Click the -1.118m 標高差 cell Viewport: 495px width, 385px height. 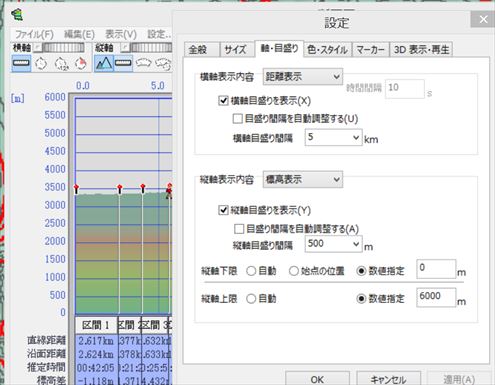click(x=96, y=380)
